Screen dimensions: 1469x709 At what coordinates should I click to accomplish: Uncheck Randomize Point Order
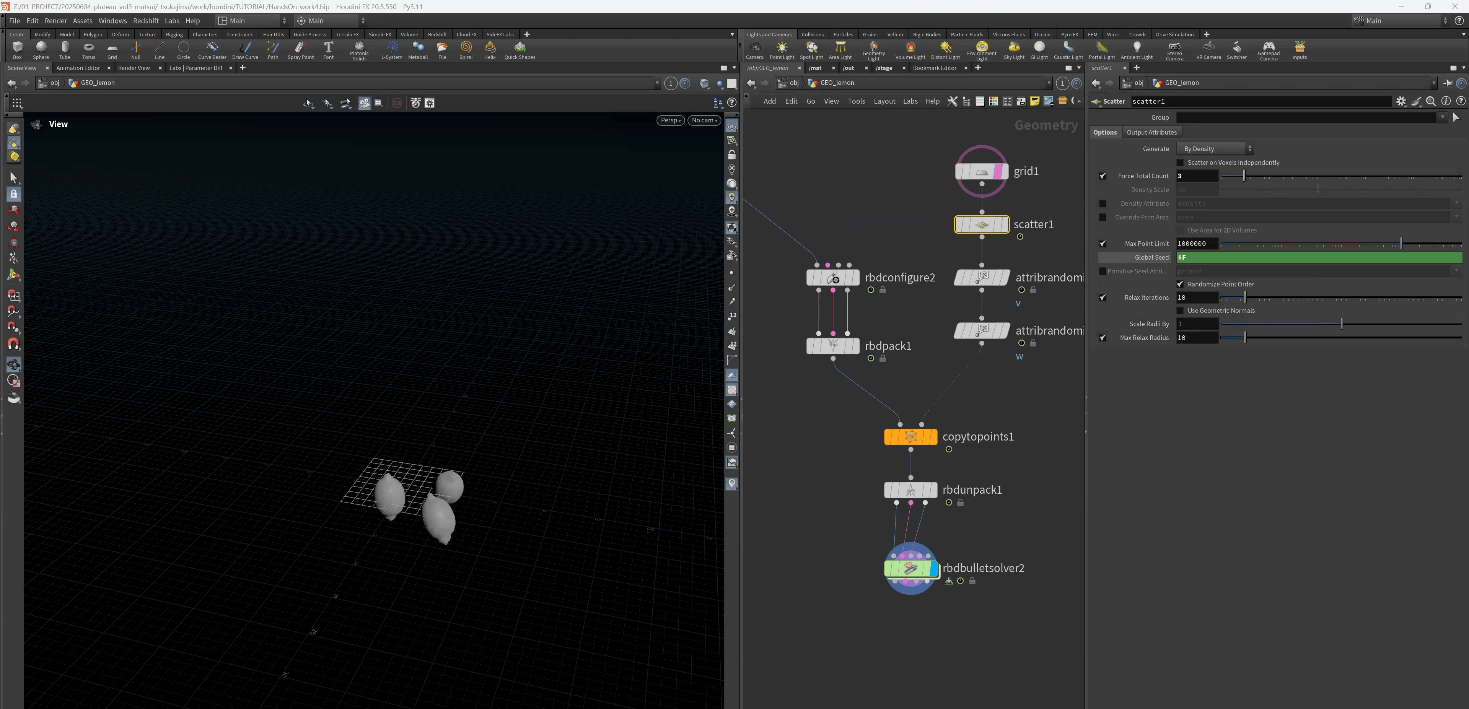pos(1181,284)
